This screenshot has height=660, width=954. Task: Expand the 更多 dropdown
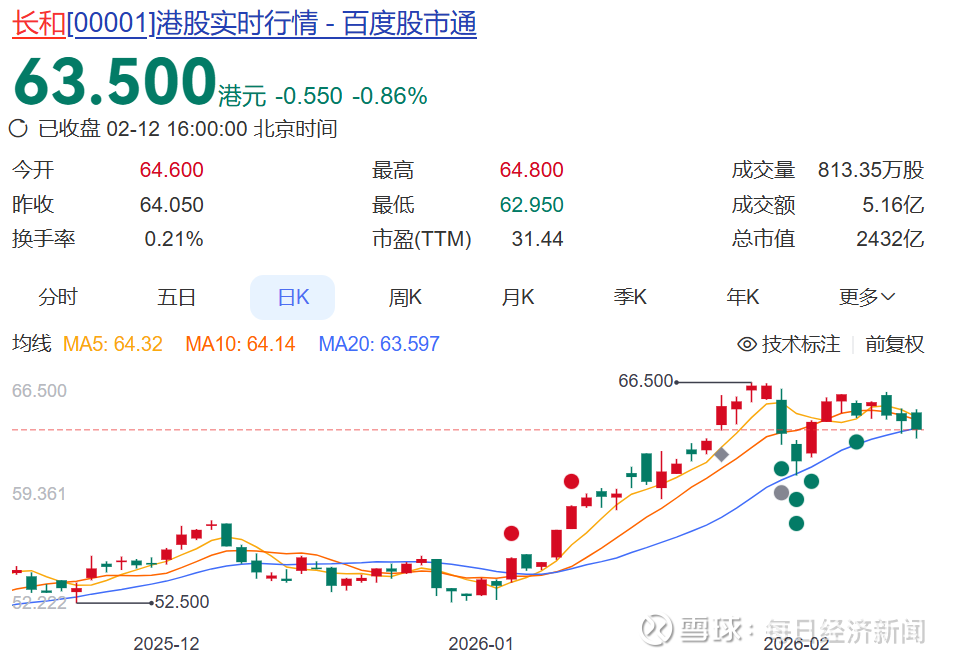pos(867,297)
